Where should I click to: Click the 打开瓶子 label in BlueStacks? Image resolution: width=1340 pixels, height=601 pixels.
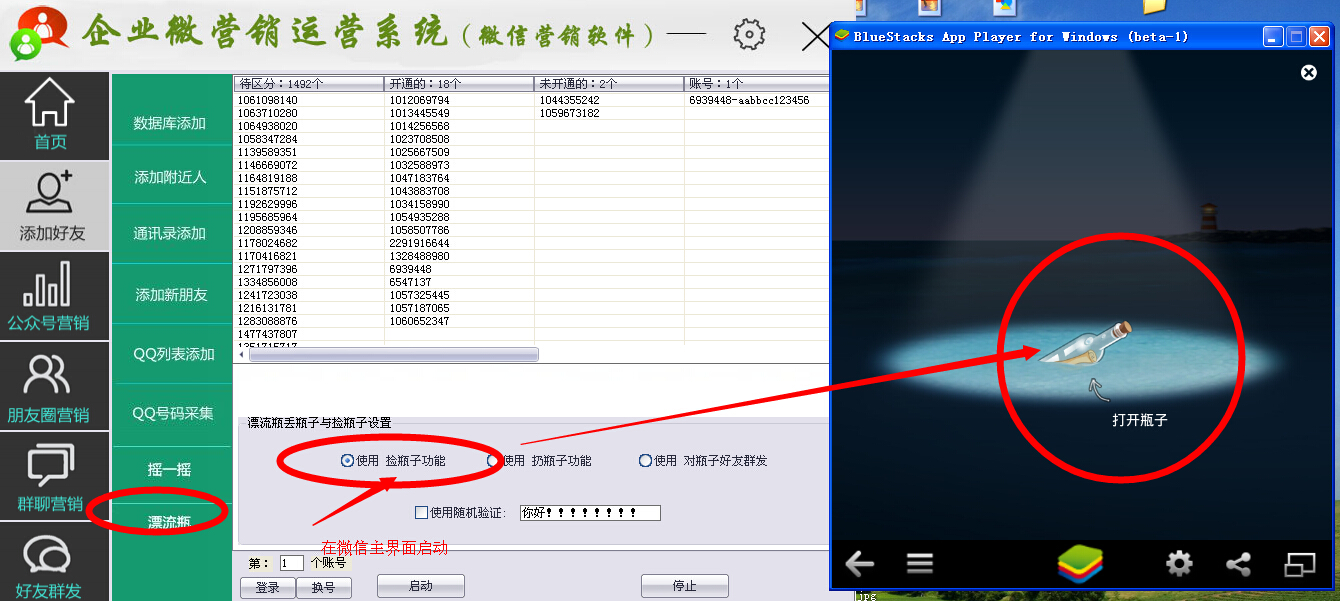tap(1139, 420)
